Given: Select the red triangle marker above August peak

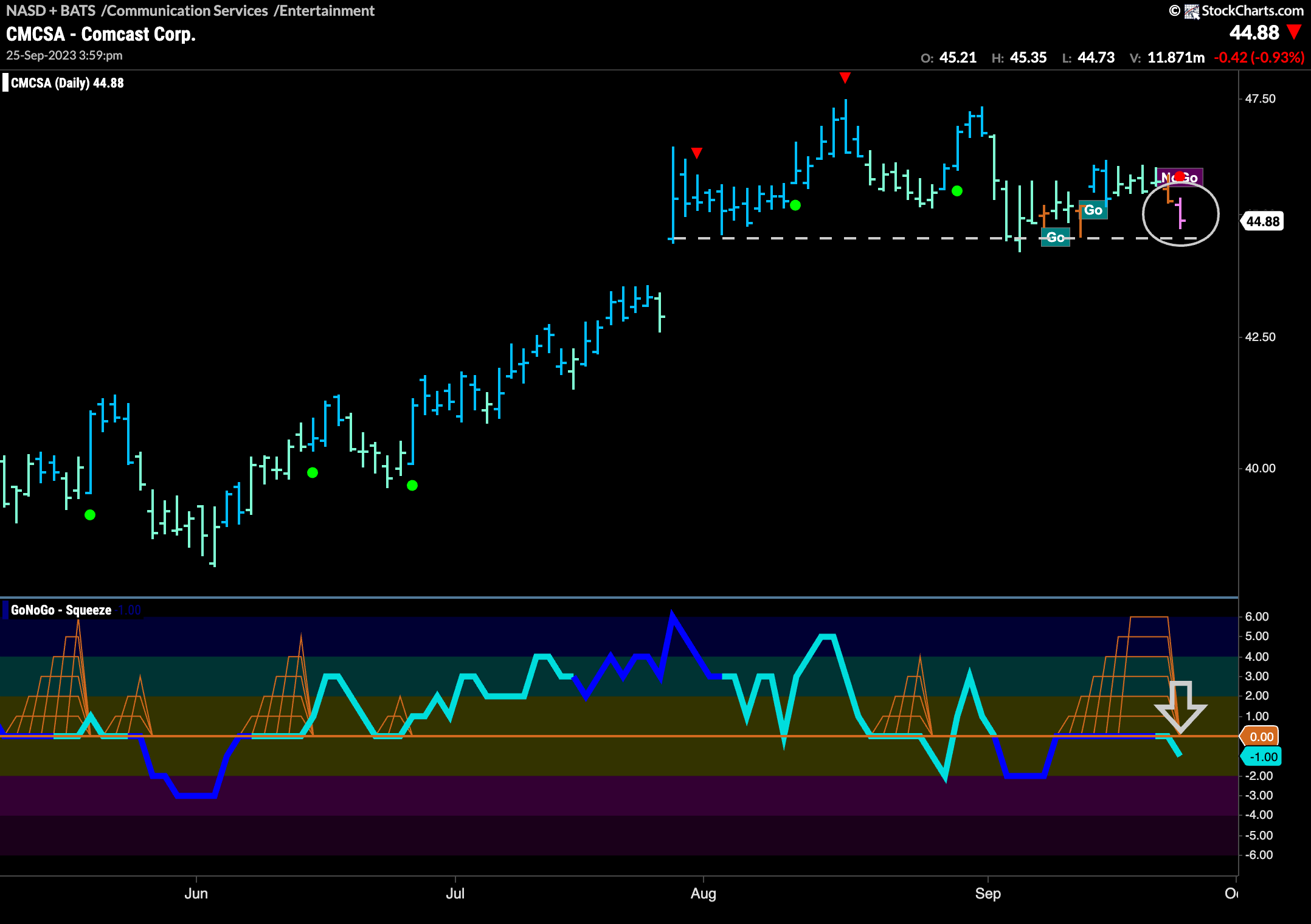Looking at the screenshot, I should click(x=845, y=77).
